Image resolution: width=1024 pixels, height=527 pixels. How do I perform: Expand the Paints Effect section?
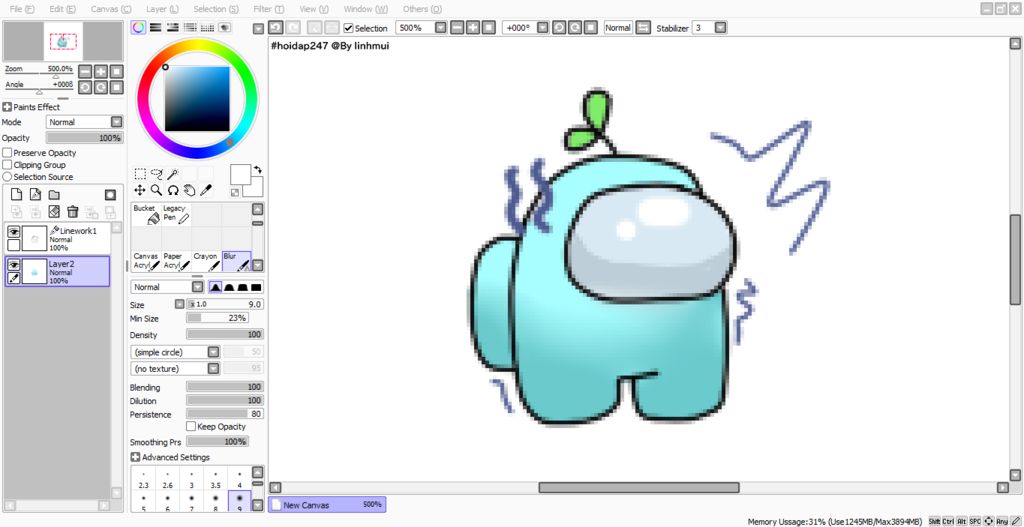pyautogui.click(x=7, y=107)
